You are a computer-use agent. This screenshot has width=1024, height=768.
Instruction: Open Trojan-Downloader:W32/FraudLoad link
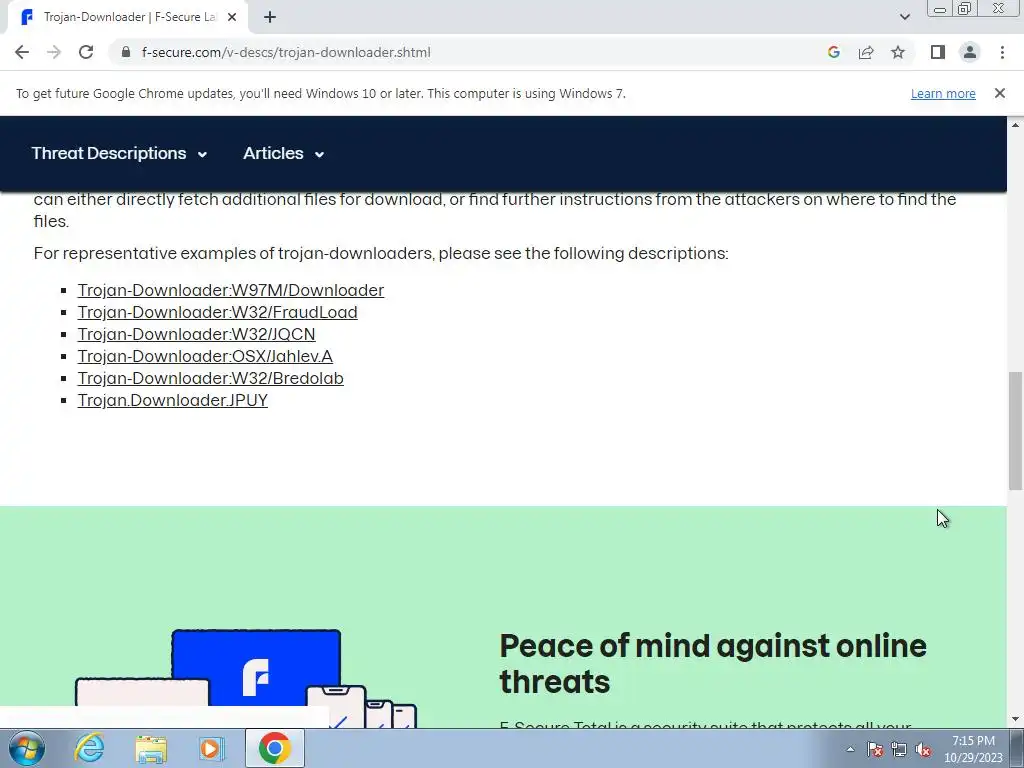[x=217, y=312]
